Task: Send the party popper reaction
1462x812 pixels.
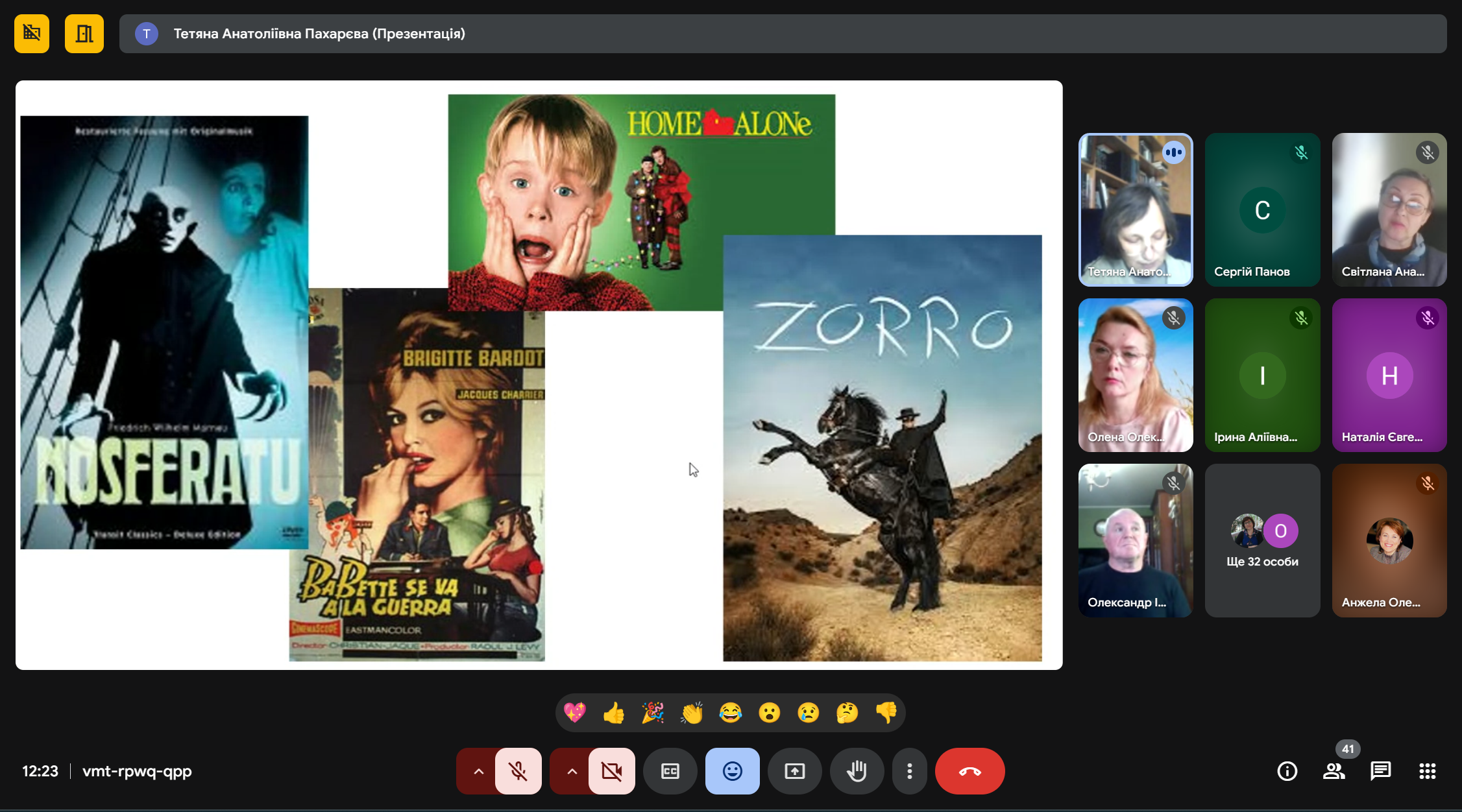Action: [x=653, y=713]
